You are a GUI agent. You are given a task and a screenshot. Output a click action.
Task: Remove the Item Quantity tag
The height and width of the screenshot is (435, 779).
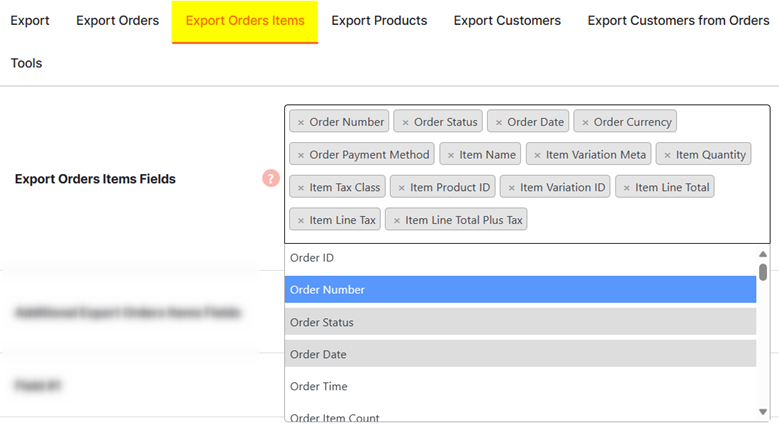tap(667, 155)
